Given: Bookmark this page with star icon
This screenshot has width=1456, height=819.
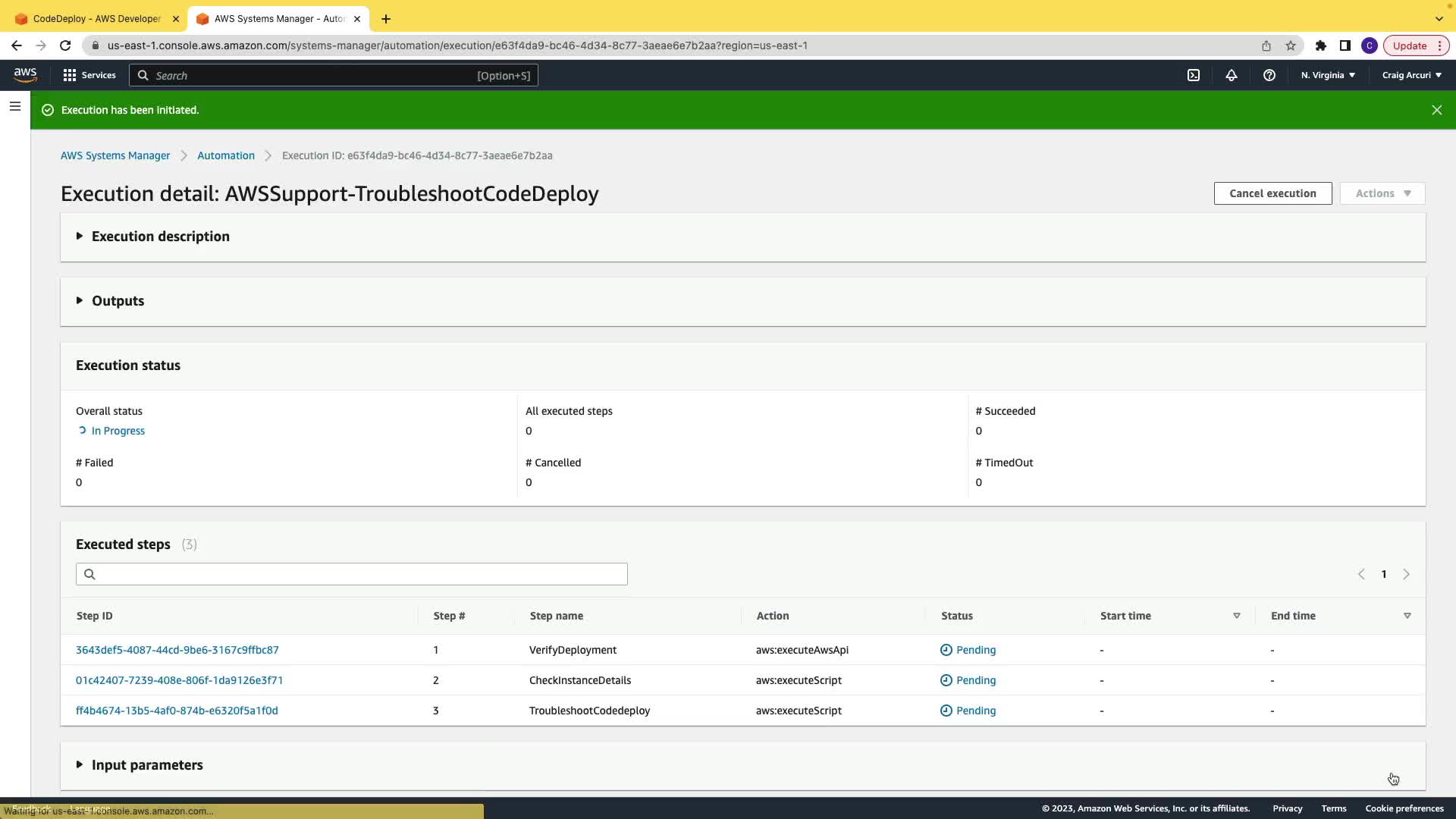Looking at the screenshot, I should pyautogui.click(x=1291, y=45).
